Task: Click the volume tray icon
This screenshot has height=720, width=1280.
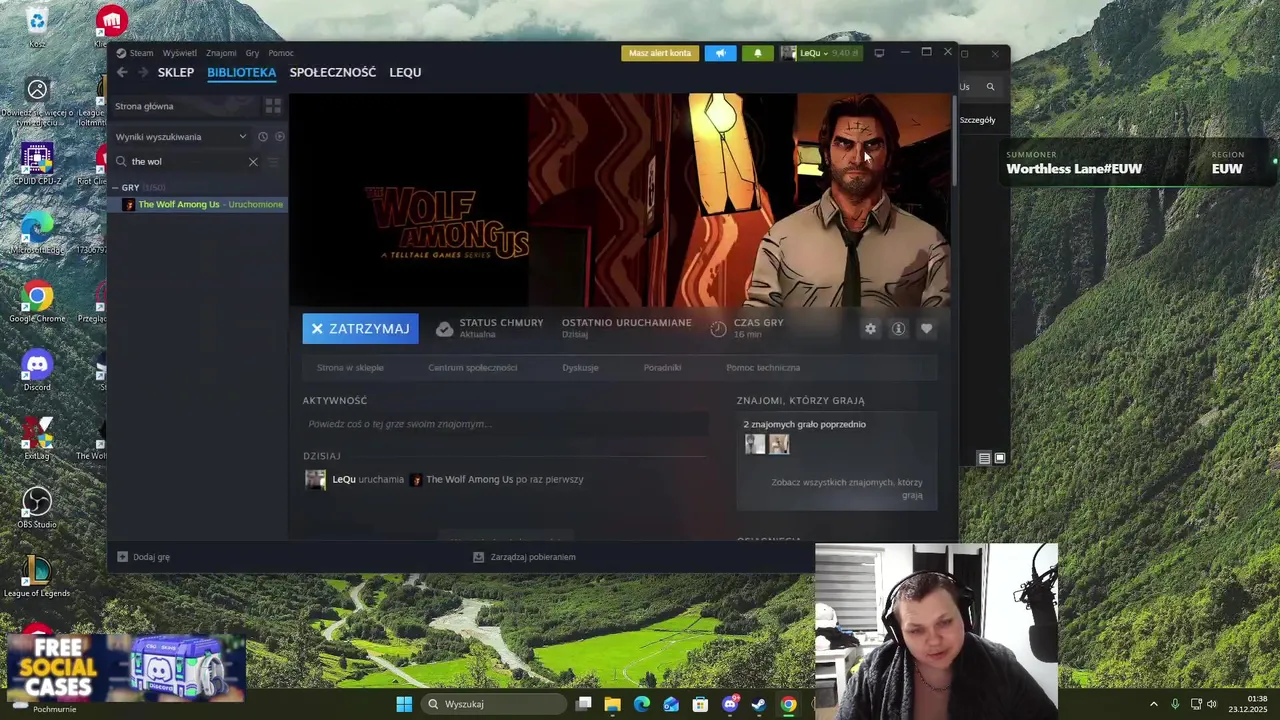Action: (x=1212, y=704)
